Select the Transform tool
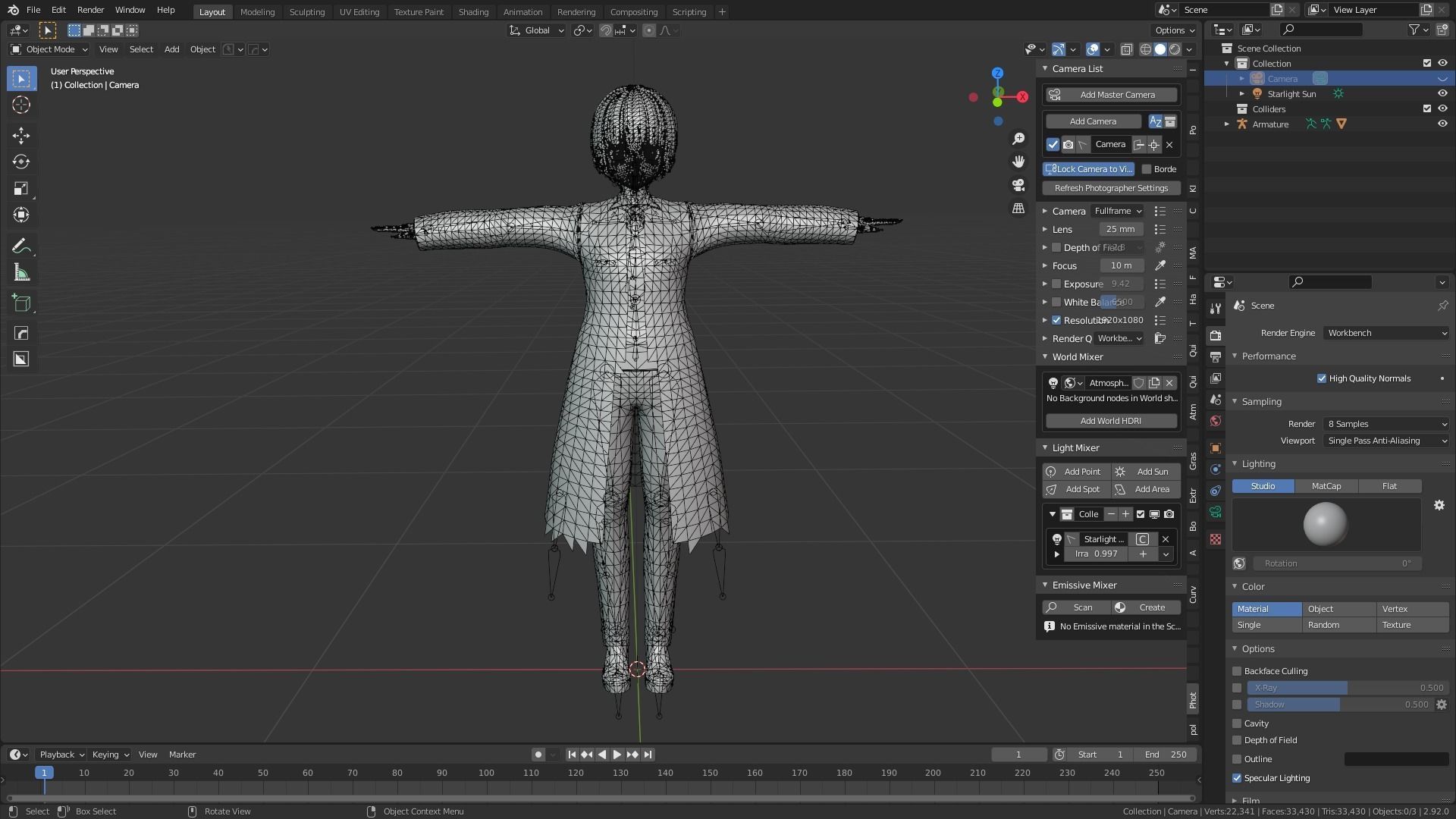This screenshot has width=1456, height=819. tap(21, 215)
